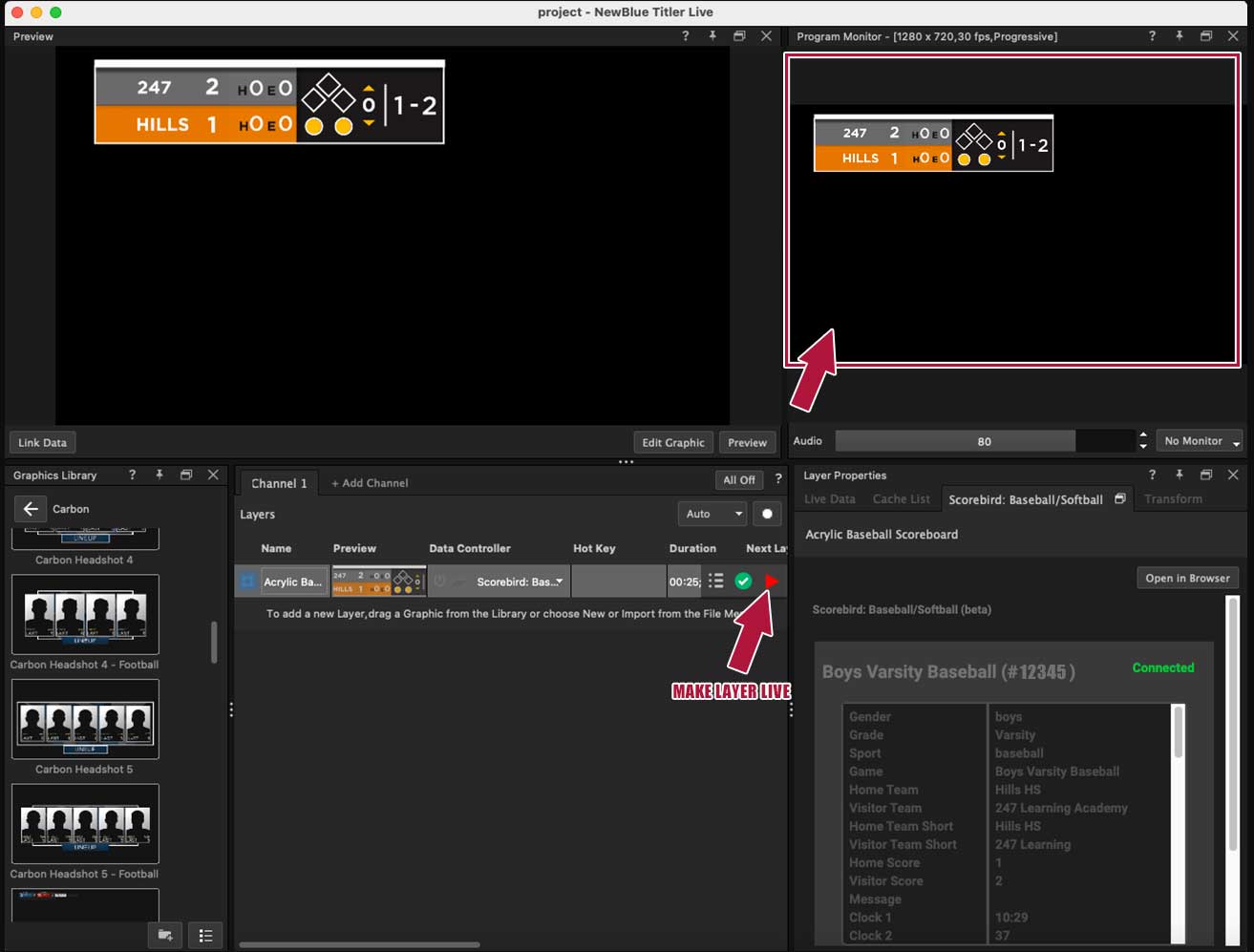This screenshot has height=952, width=1254.
Task: Click the green checkmark on the Acrylic layer row
Action: [x=743, y=581]
